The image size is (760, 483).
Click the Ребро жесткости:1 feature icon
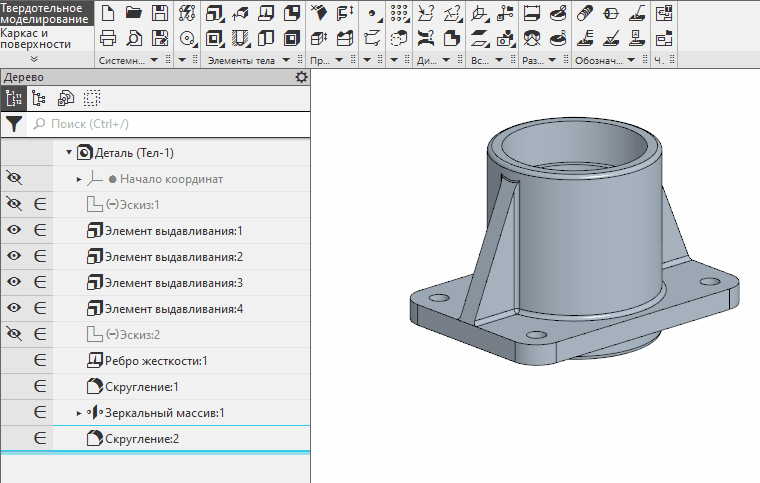(96, 361)
